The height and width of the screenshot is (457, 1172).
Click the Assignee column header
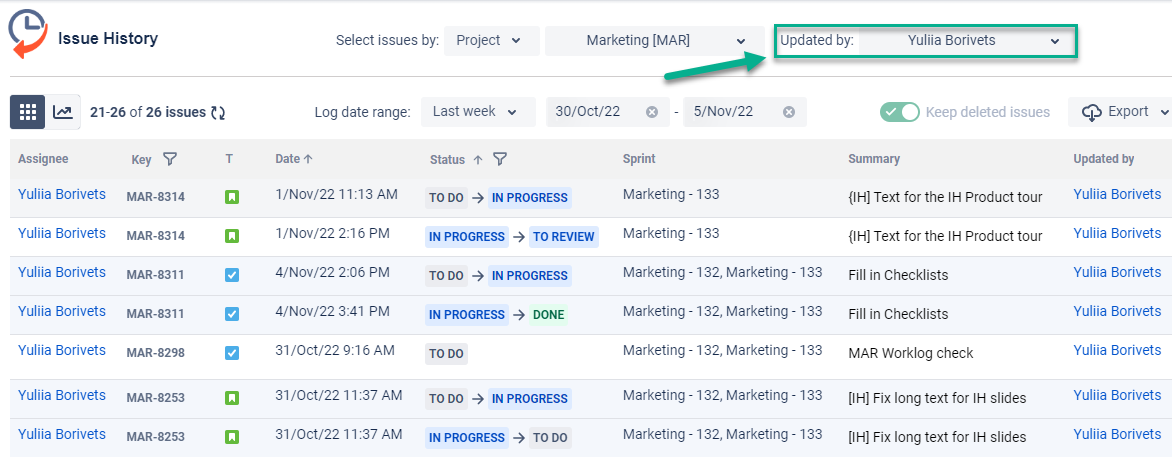pyautogui.click(x=43, y=159)
